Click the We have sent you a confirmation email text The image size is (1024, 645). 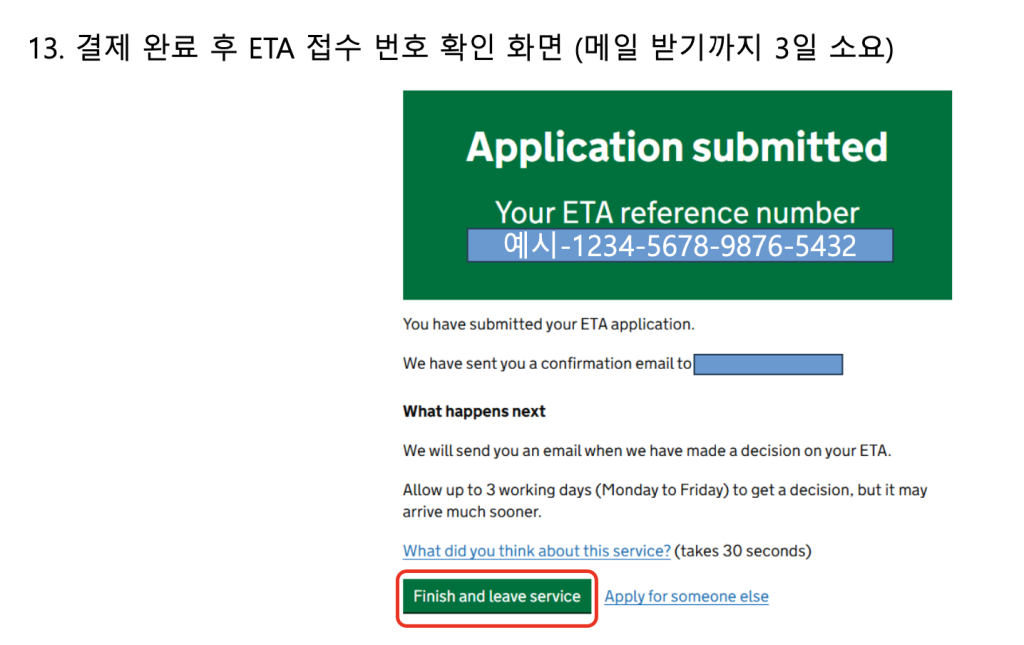point(547,364)
